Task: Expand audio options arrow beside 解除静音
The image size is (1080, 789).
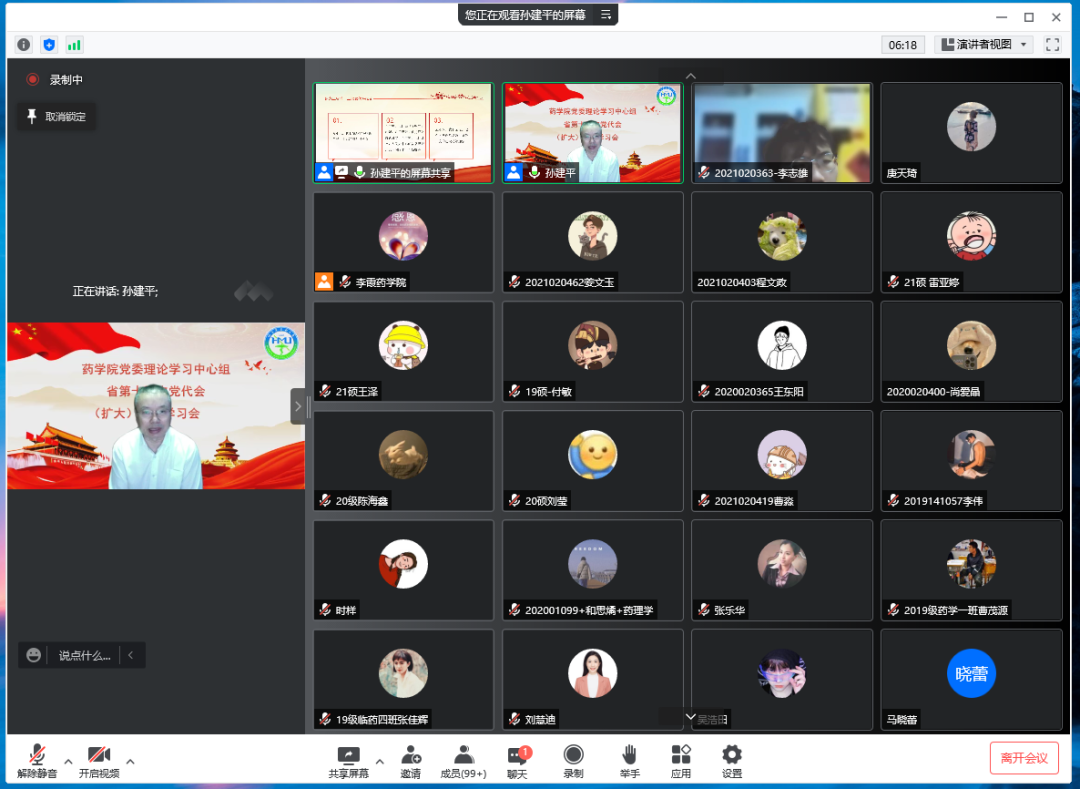Action: 68,761
